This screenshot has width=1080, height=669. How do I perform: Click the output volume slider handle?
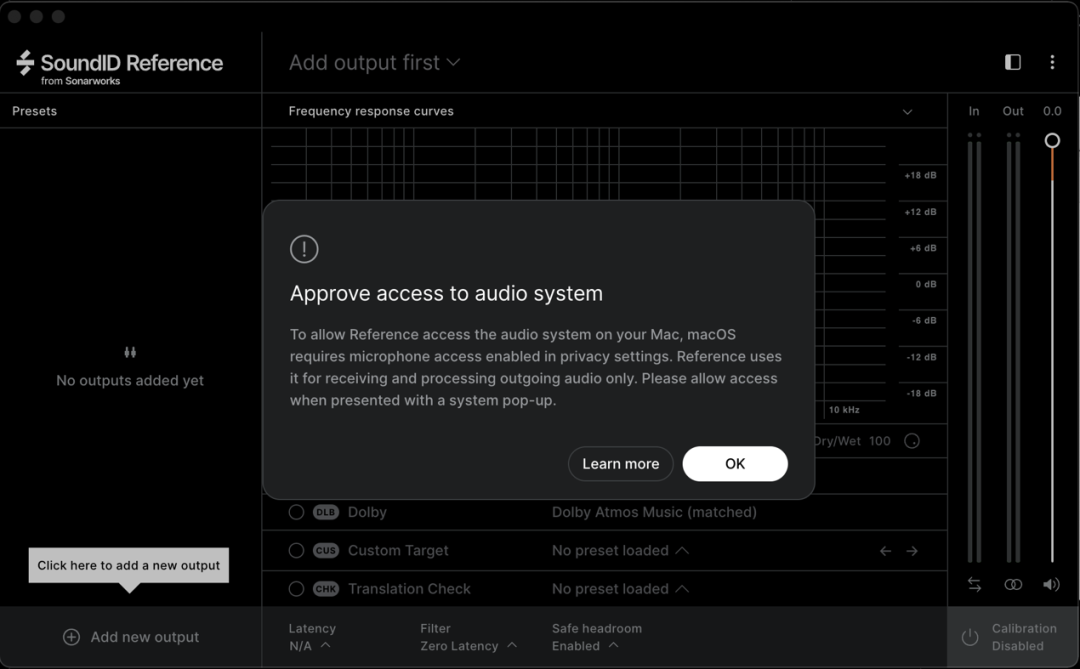pyautogui.click(x=1052, y=141)
